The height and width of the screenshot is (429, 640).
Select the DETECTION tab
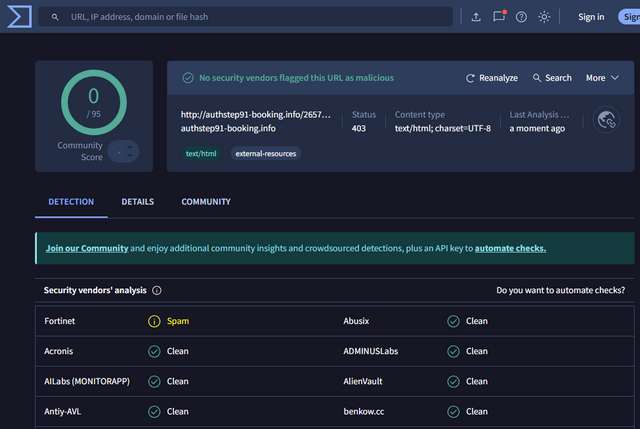71,202
